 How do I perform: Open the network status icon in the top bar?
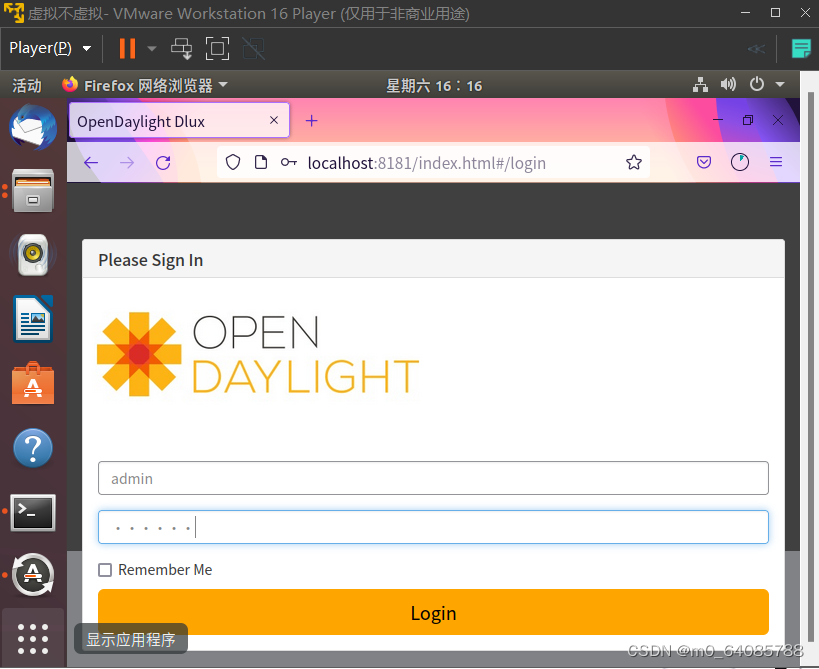tap(700, 85)
